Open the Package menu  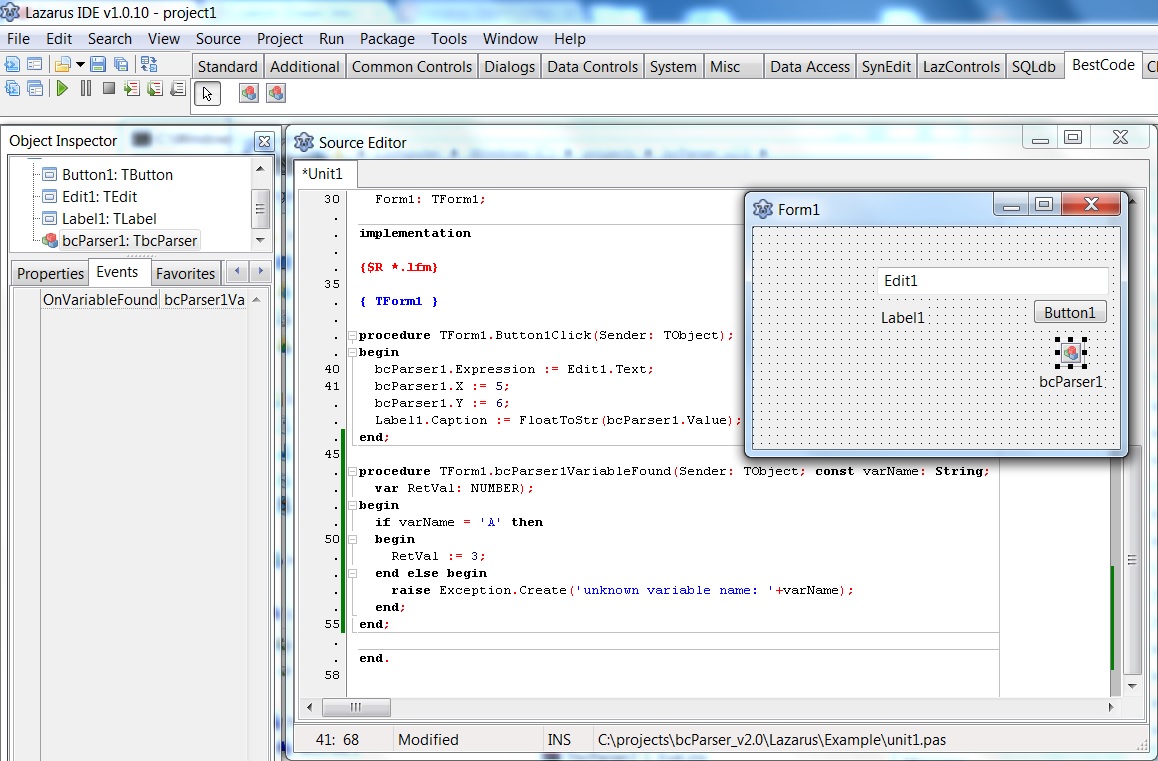pos(387,39)
